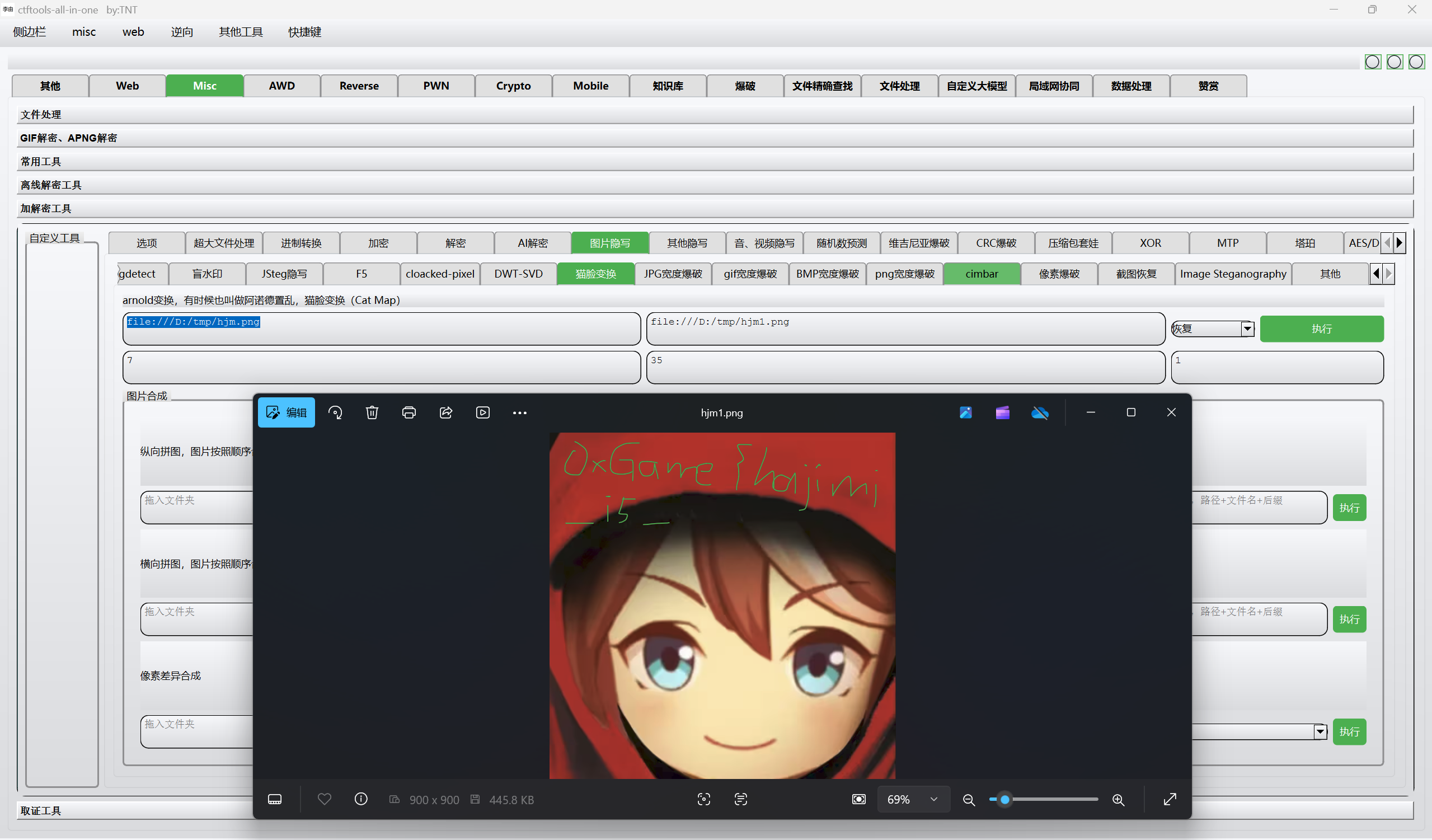Click the 路径+文件名+后缀 field in 横向拼图 row
This screenshot has height=840, width=1432.
[x=1259, y=620]
